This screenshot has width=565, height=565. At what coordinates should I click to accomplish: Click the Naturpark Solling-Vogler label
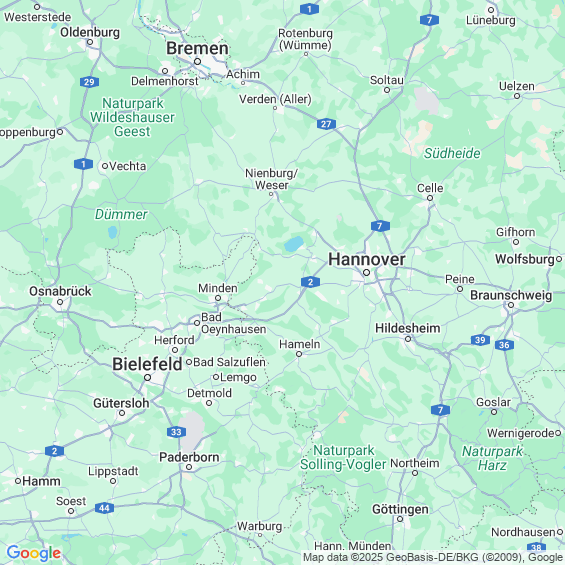pyautogui.click(x=343, y=457)
